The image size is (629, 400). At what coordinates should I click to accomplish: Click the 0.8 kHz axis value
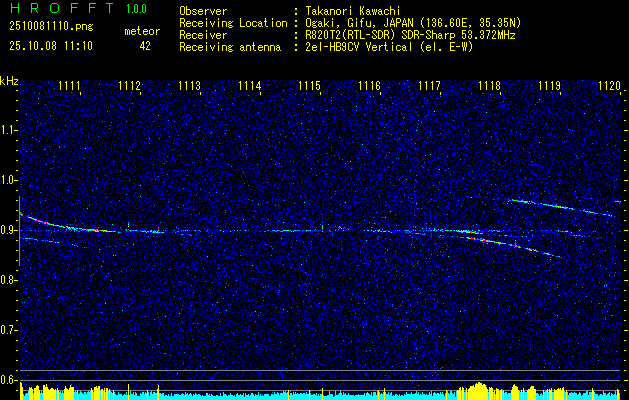point(9,280)
